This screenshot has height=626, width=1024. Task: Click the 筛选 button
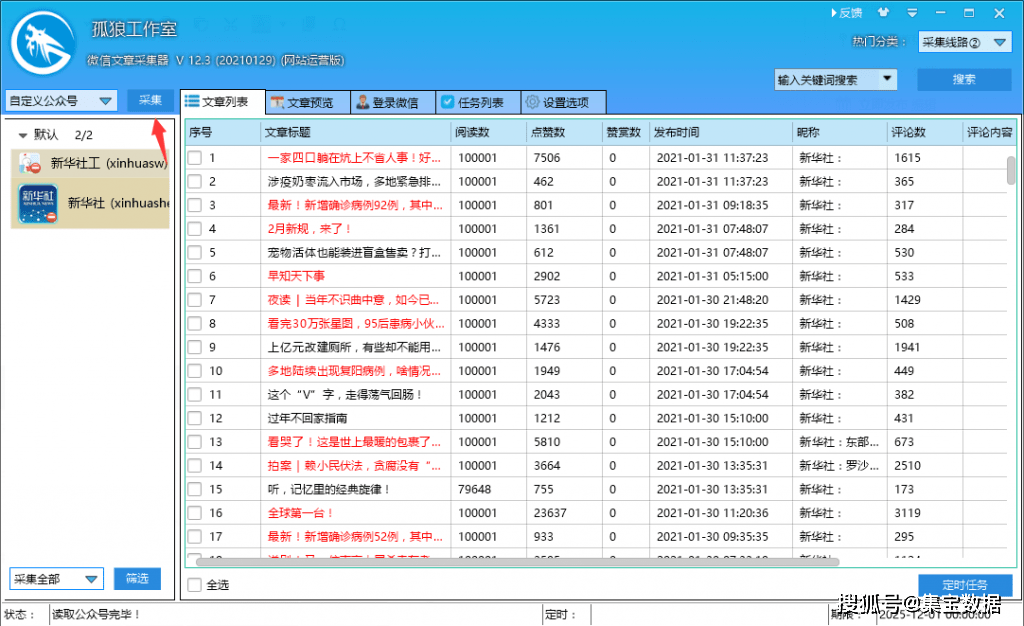[x=137, y=578]
